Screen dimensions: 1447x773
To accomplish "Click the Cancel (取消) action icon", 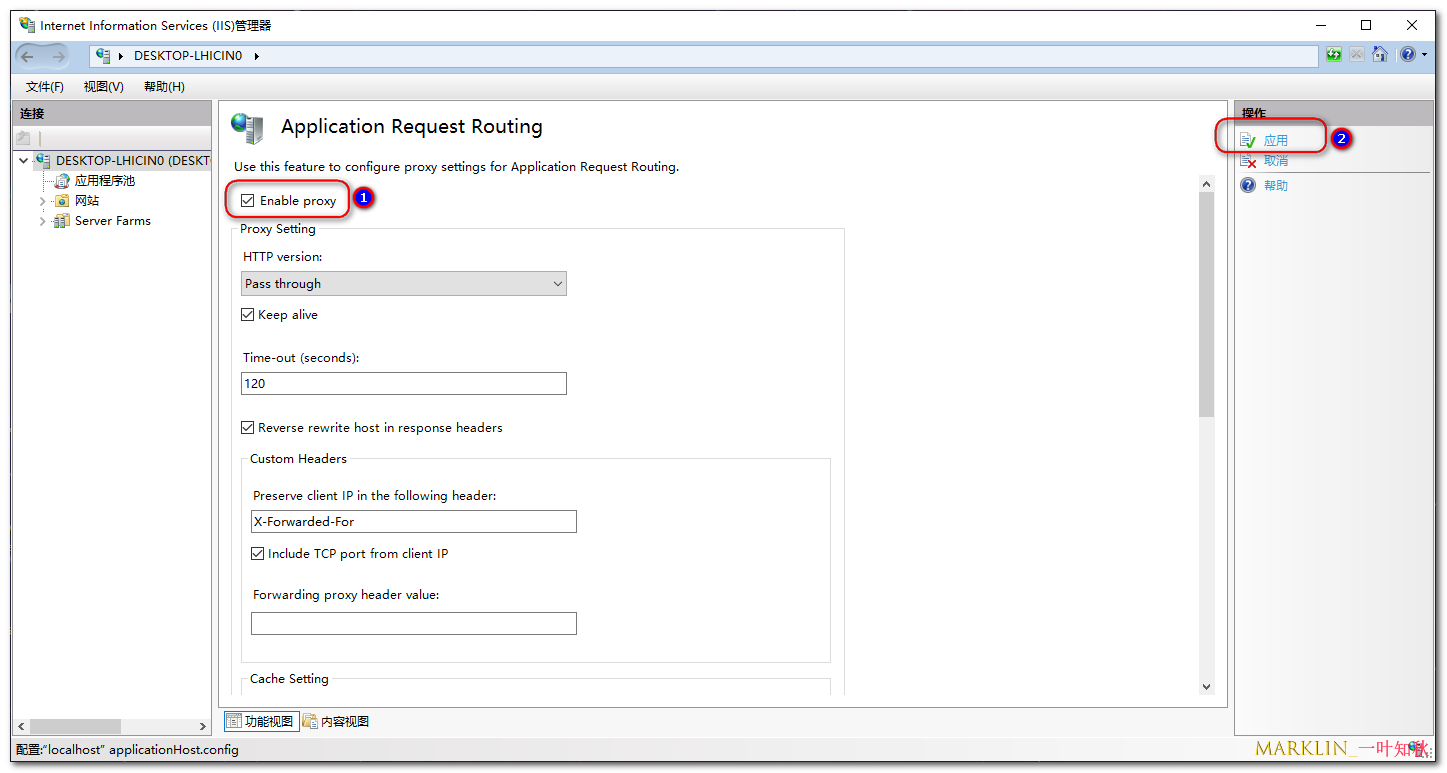I will point(1248,161).
